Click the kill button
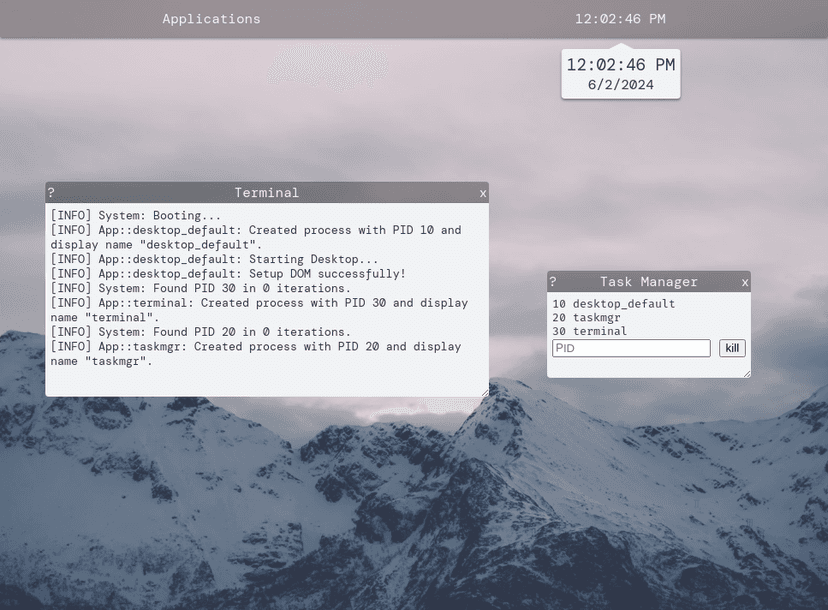The height and width of the screenshot is (610, 828). [732, 348]
